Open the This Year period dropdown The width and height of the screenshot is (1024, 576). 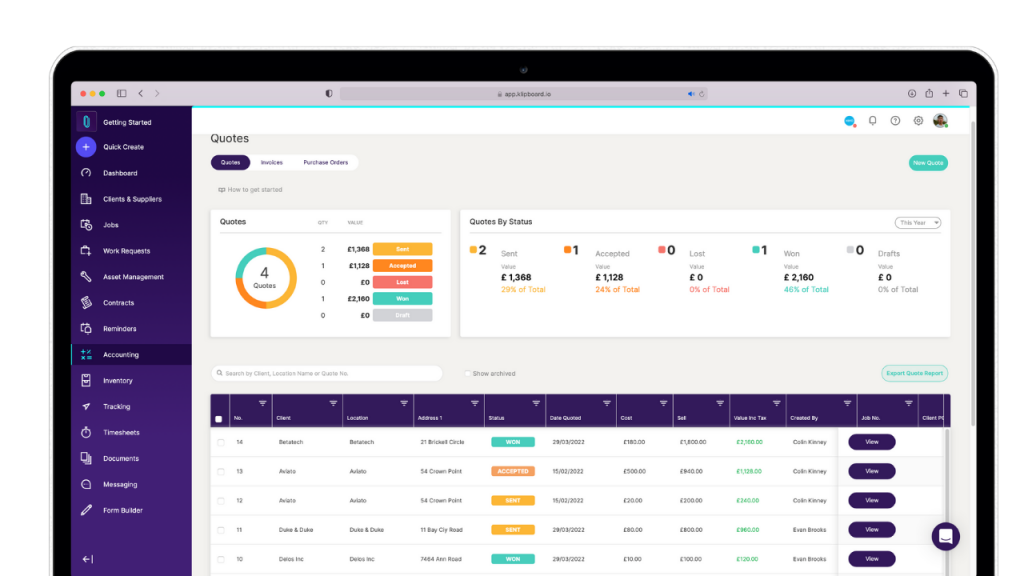918,223
